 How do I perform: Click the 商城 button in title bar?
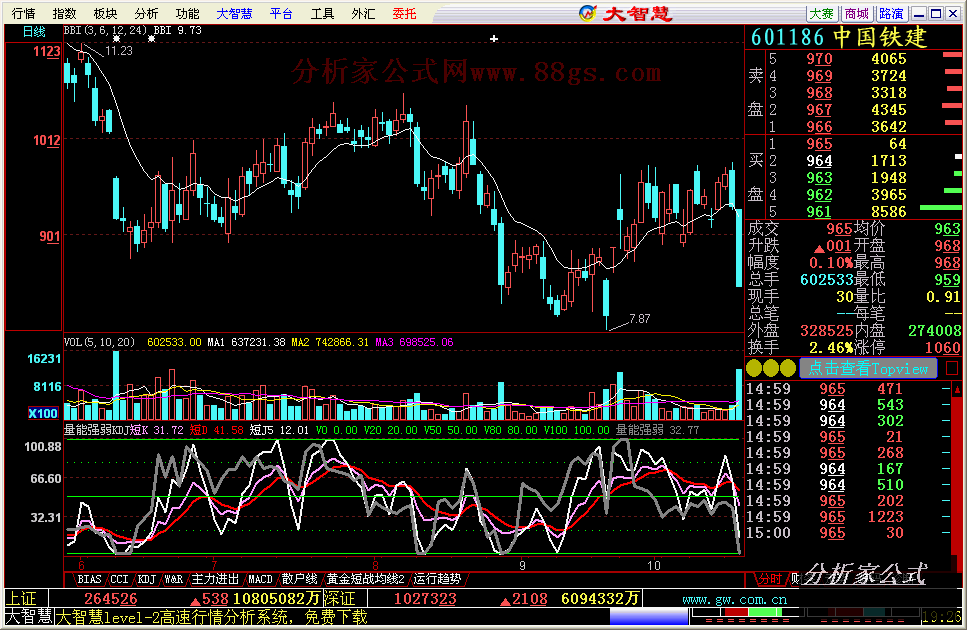tap(857, 14)
